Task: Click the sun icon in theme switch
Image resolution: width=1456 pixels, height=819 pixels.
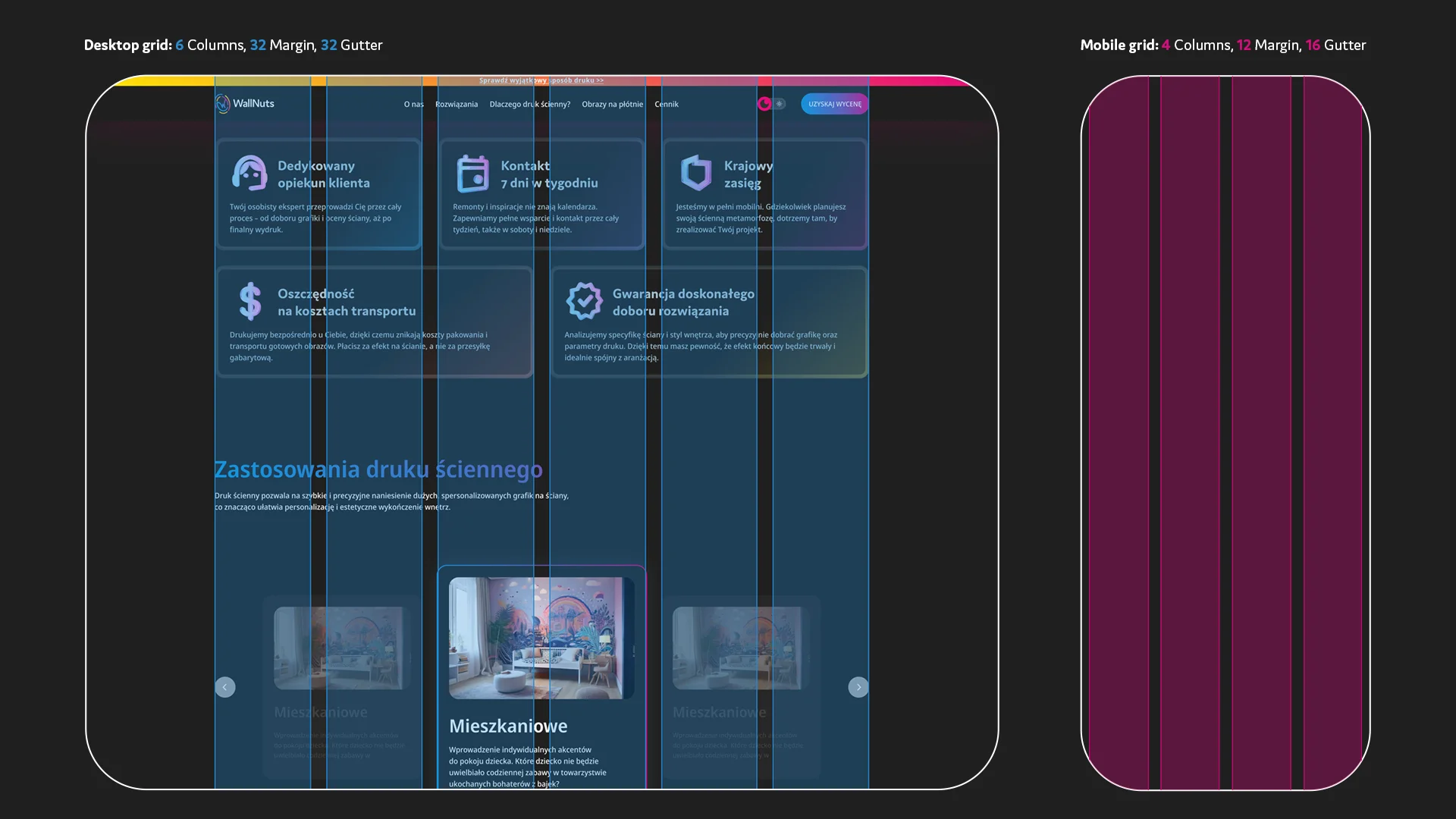Action: tap(779, 104)
